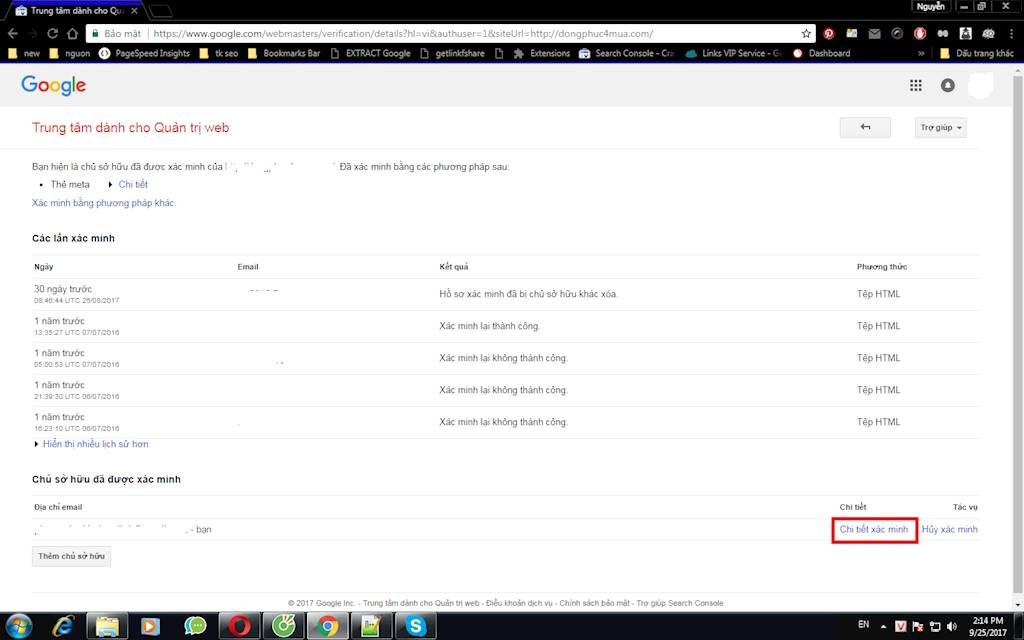The image size is (1024, 640).
Task: Open the Google apps grid
Action: point(916,85)
